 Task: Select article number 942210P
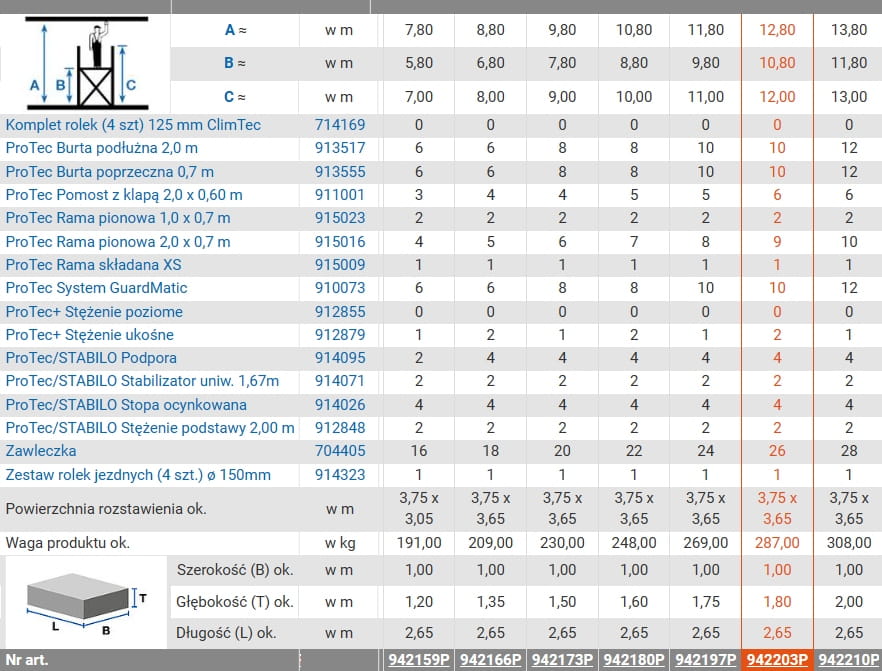point(849,660)
